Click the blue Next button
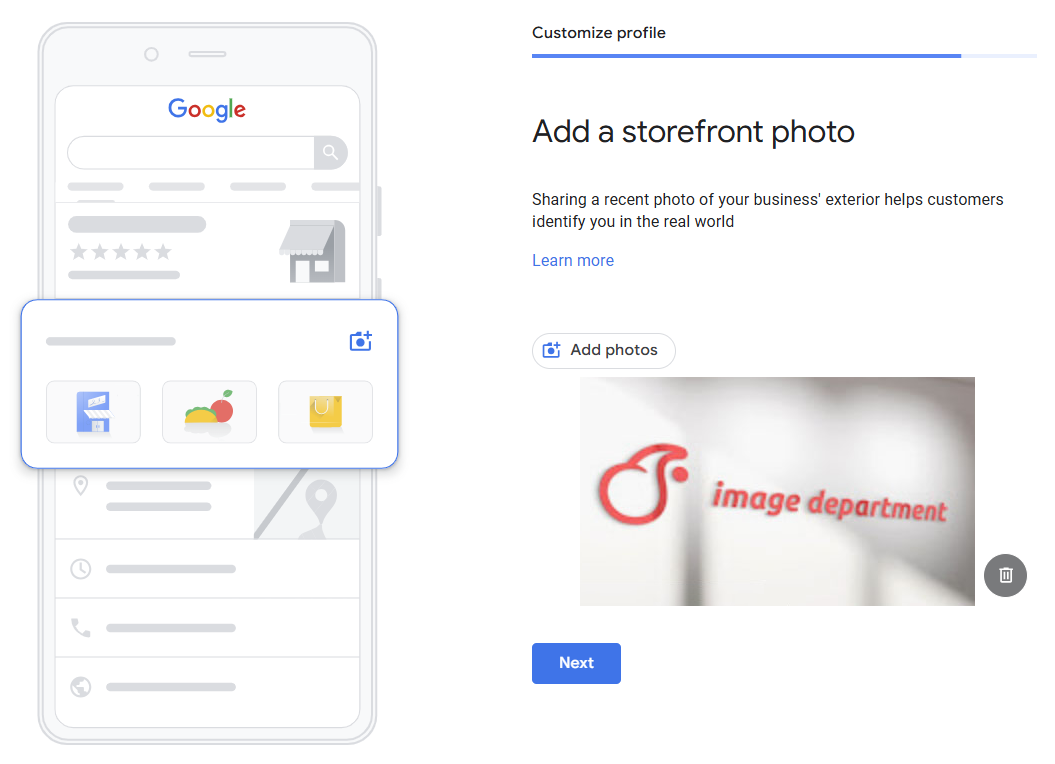 (x=576, y=663)
